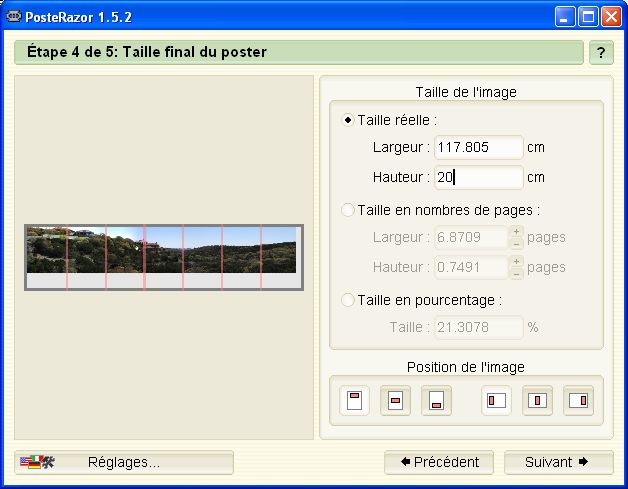This screenshot has width=628, height=489.
Task: Align image to the left
Action: [496, 400]
